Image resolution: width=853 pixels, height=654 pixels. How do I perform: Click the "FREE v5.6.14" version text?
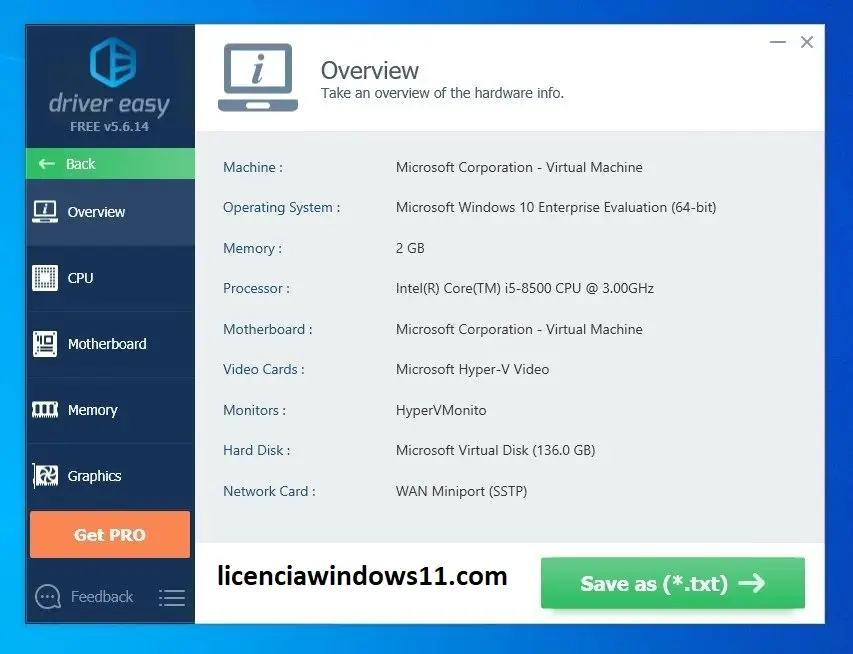click(x=109, y=127)
